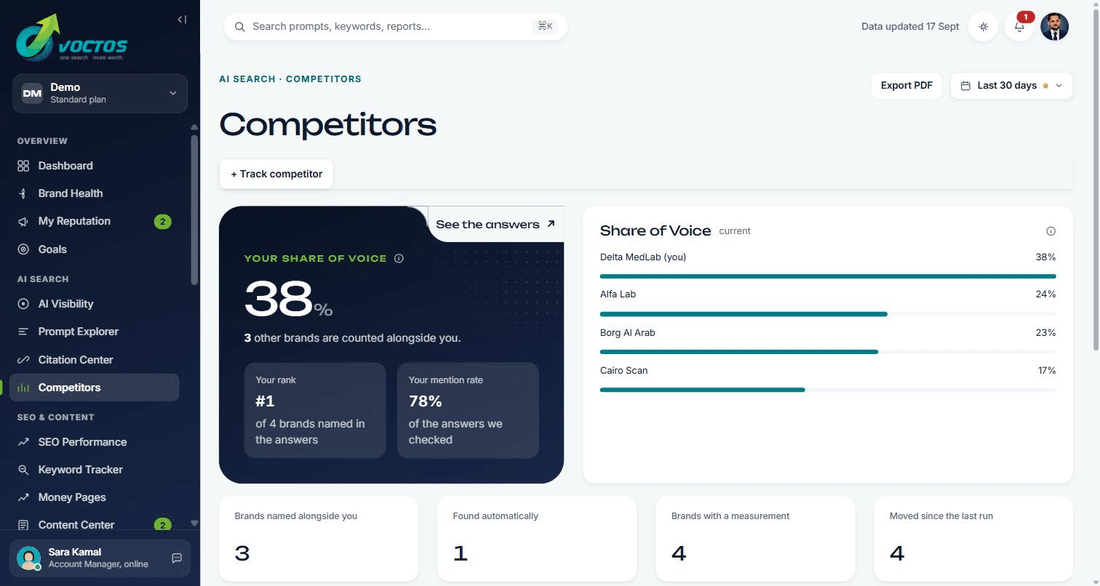Click Brands with a measurement card
Image resolution: width=1100 pixels, height=586 pixels.
[756, 539]
